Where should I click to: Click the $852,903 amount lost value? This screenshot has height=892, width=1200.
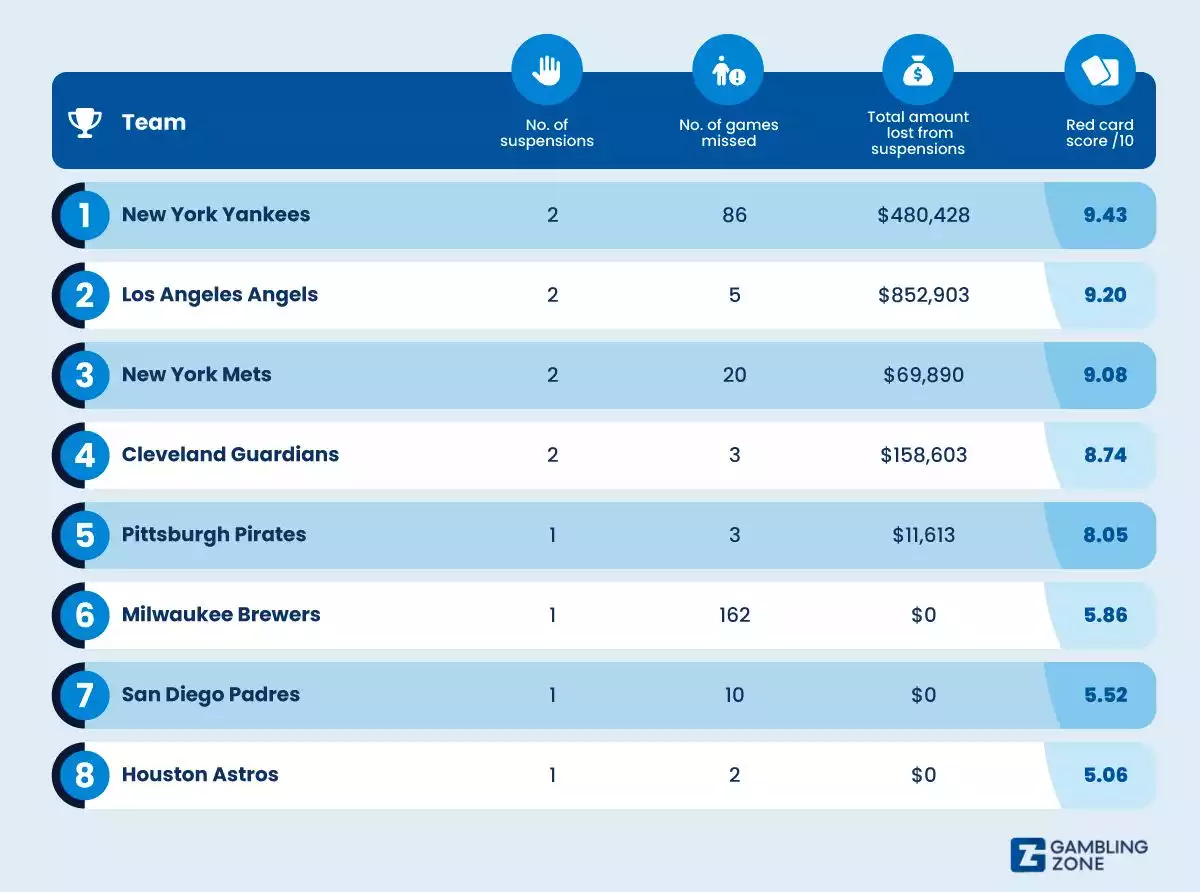point(923,295)
